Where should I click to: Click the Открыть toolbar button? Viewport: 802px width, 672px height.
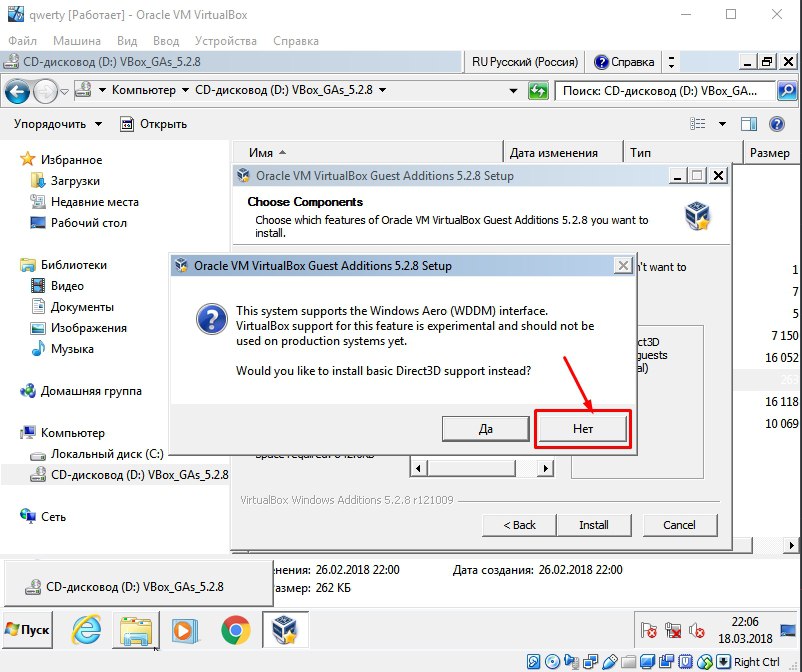[x=153, y=124]
